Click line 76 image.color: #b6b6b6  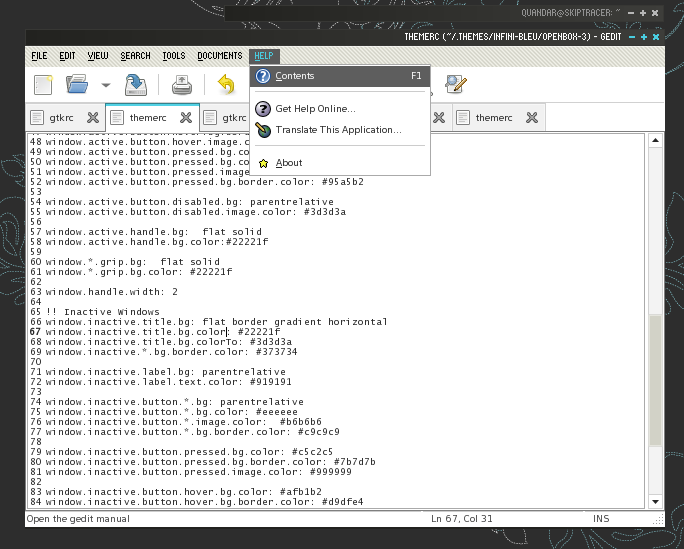click(x=183, y=423)
